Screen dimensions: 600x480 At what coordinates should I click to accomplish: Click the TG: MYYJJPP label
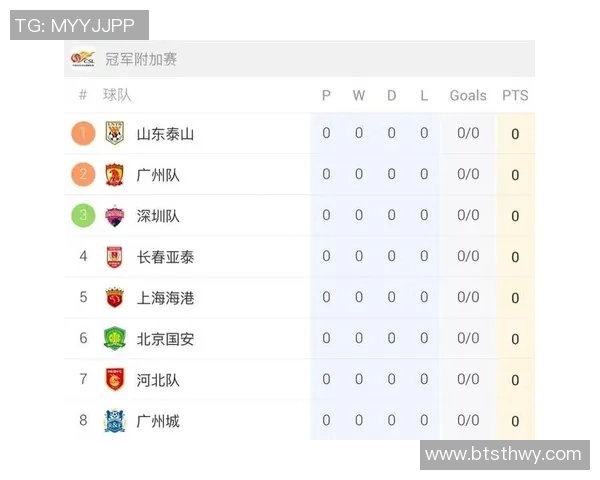79,25
